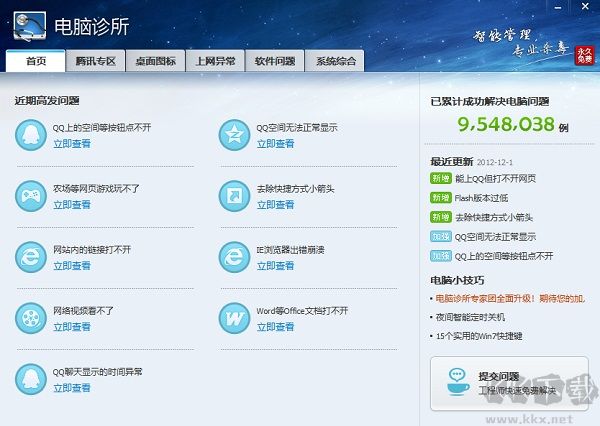600x426 pixels.
Task: Open update item QQ空间无法正常显示 in 最近更新
Action: (495, 237)
